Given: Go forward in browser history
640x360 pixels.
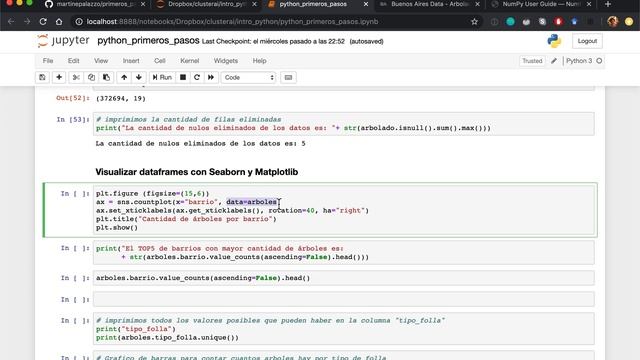Looking at the screenshot, I should pyautogui.click(x=27, y=22).
